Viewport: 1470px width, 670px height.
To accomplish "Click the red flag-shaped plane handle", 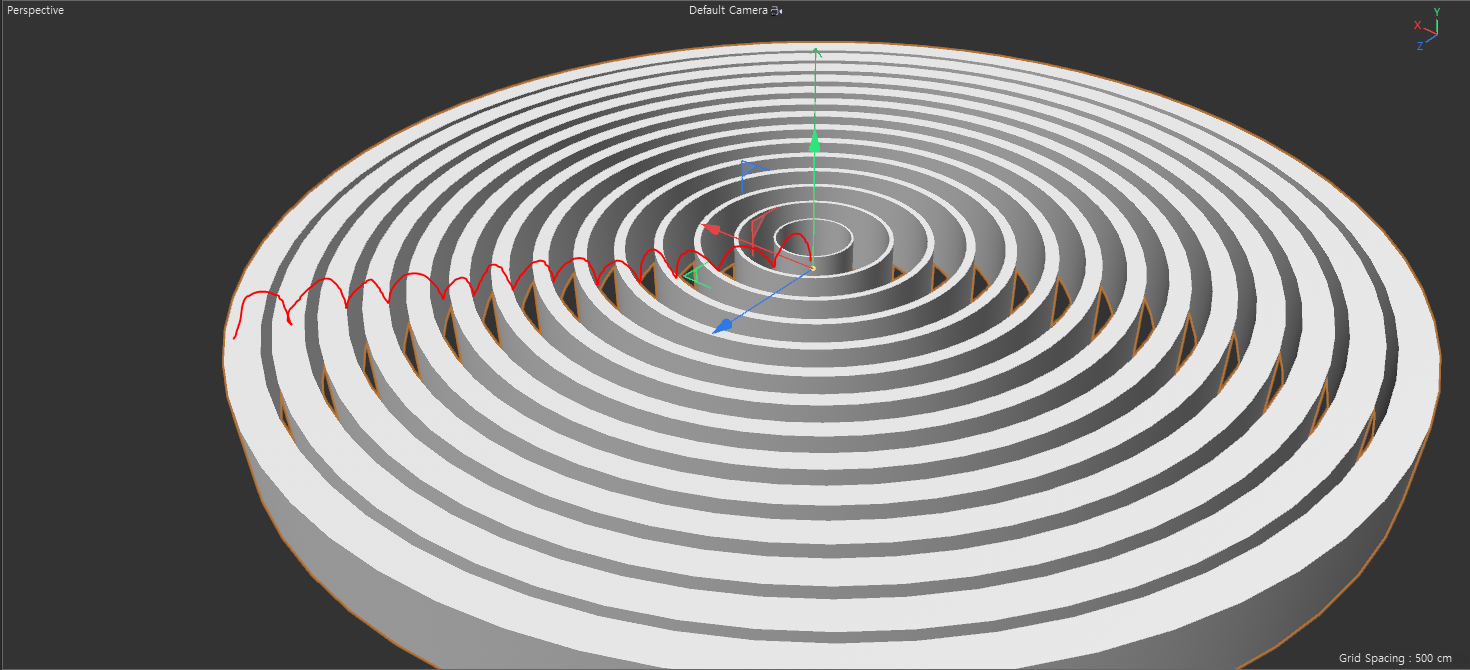I will [x=760, y=225].
